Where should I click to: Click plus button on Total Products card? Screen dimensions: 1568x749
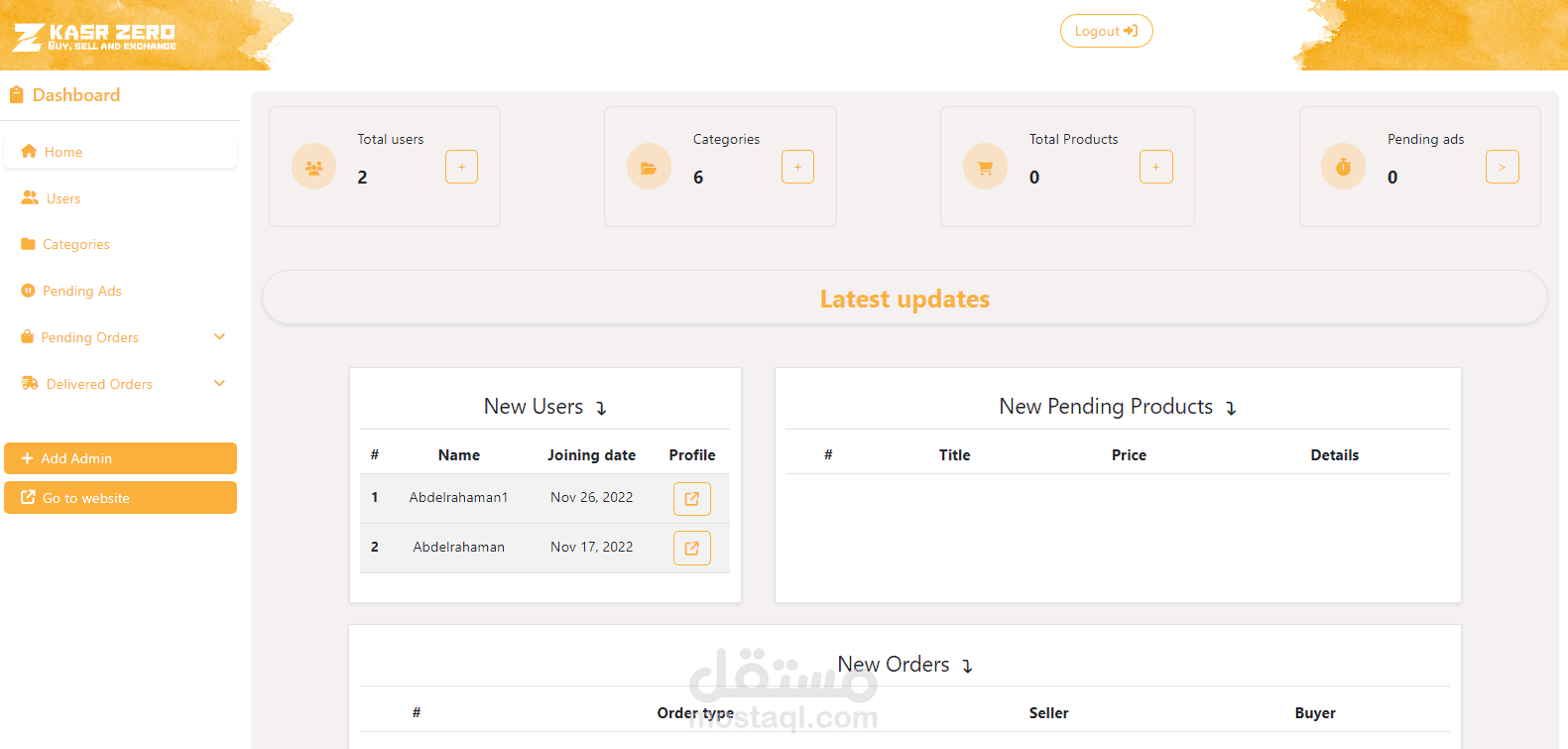1155,167
